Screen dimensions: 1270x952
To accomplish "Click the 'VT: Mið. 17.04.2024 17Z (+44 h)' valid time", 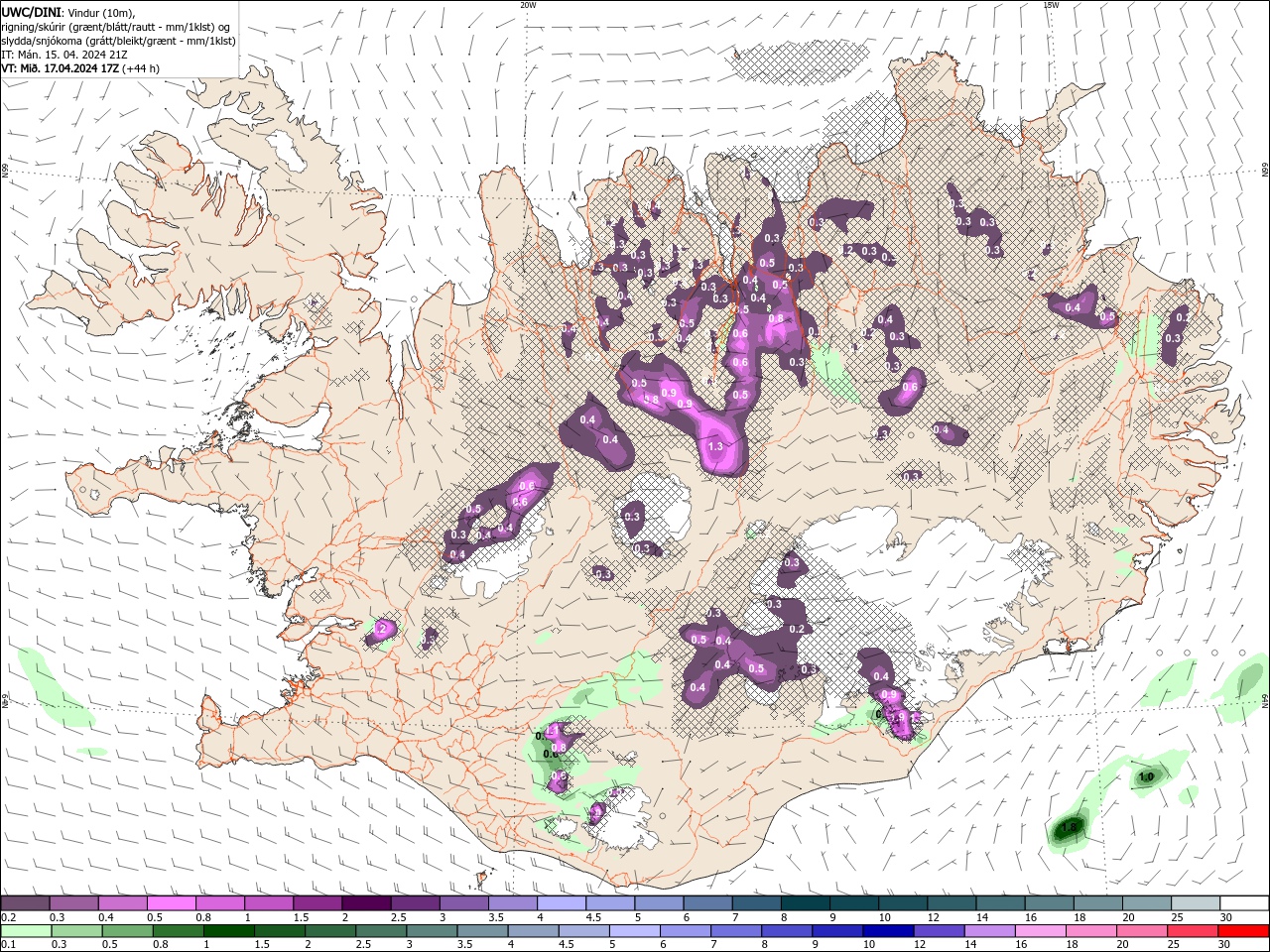I will point(80,68).
